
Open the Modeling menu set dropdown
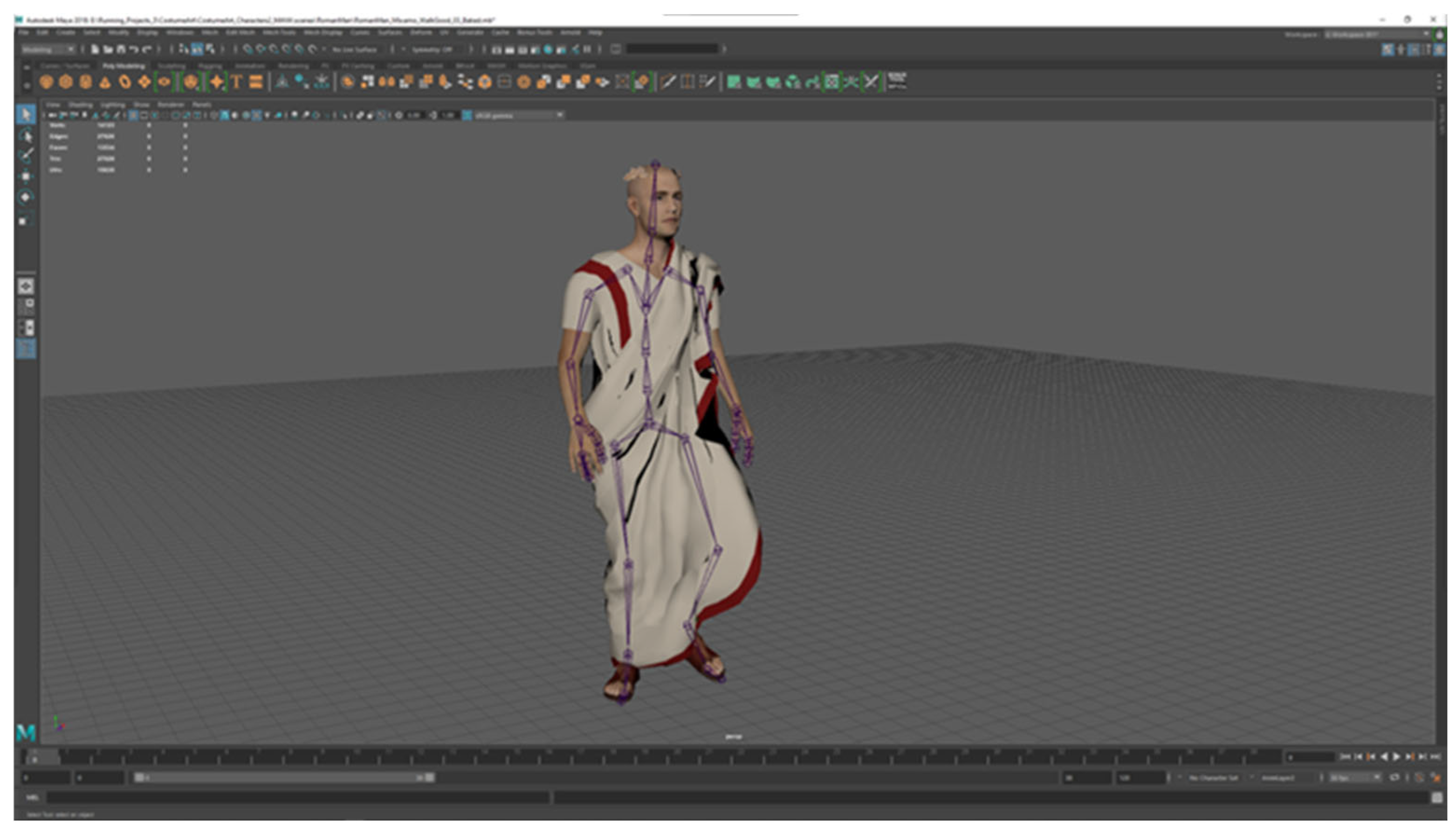(48, 49)
